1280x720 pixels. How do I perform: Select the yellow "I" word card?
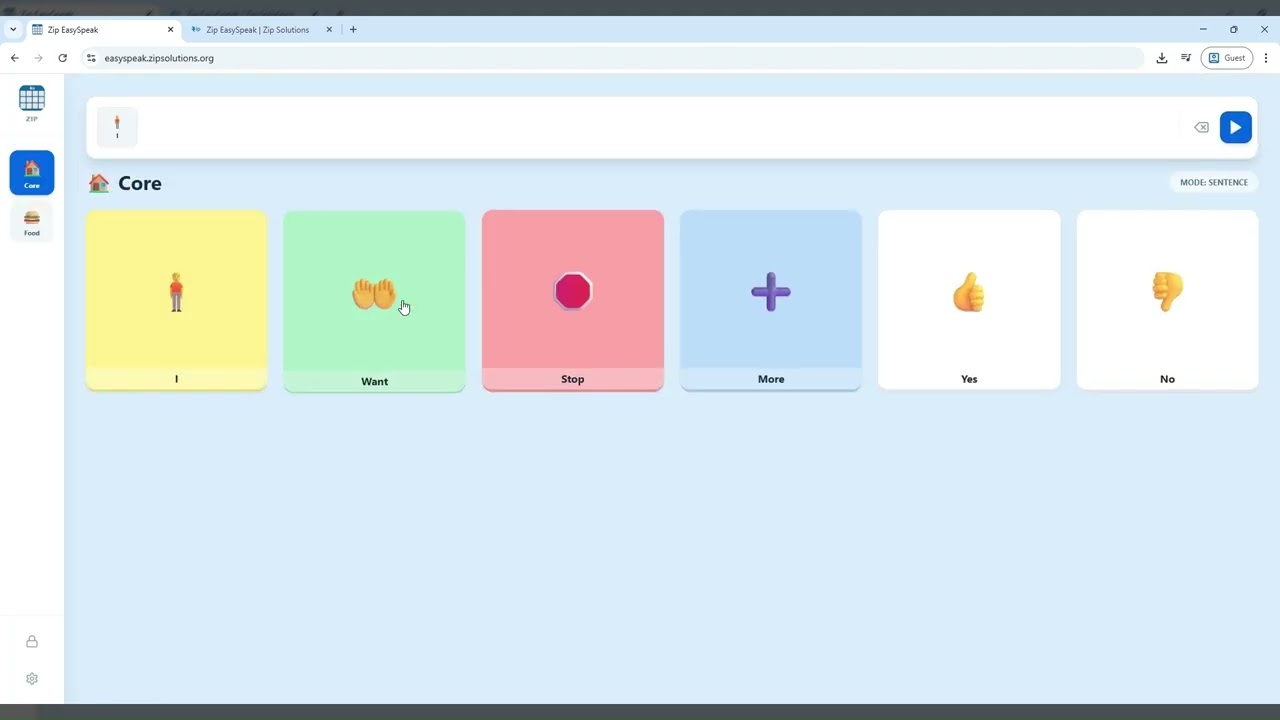(176, 300)
